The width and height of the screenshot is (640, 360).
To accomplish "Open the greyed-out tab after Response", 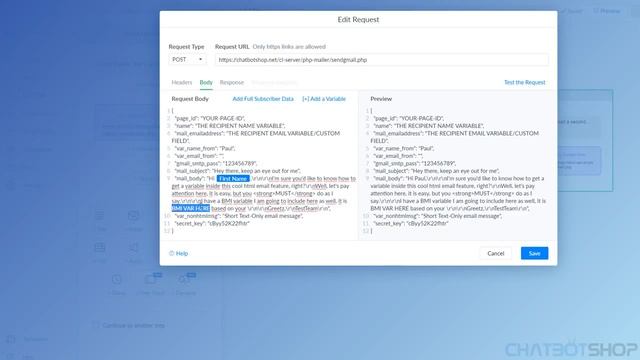I will pyautogui.click(x=274, y=82).
